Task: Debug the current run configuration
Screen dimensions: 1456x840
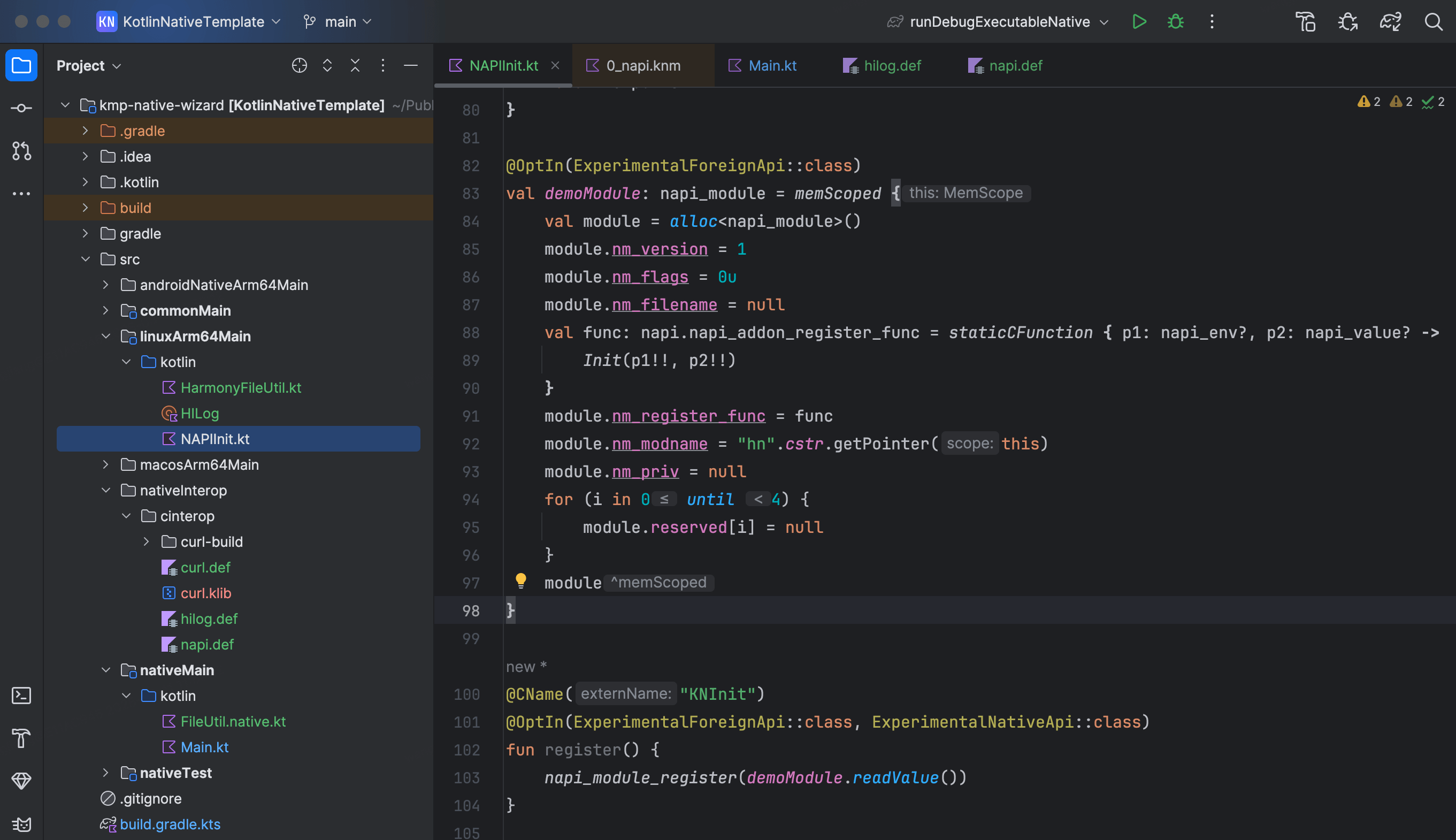Action: pos(1175,21)
